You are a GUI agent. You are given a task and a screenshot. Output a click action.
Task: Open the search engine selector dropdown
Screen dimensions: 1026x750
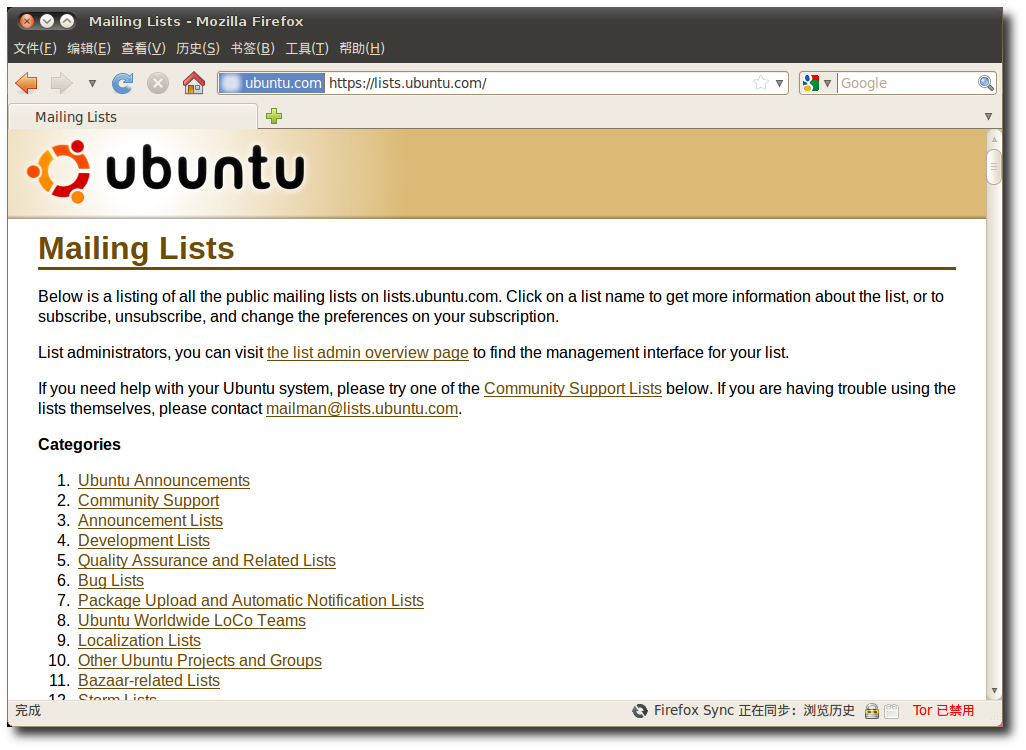coord(817,83)
